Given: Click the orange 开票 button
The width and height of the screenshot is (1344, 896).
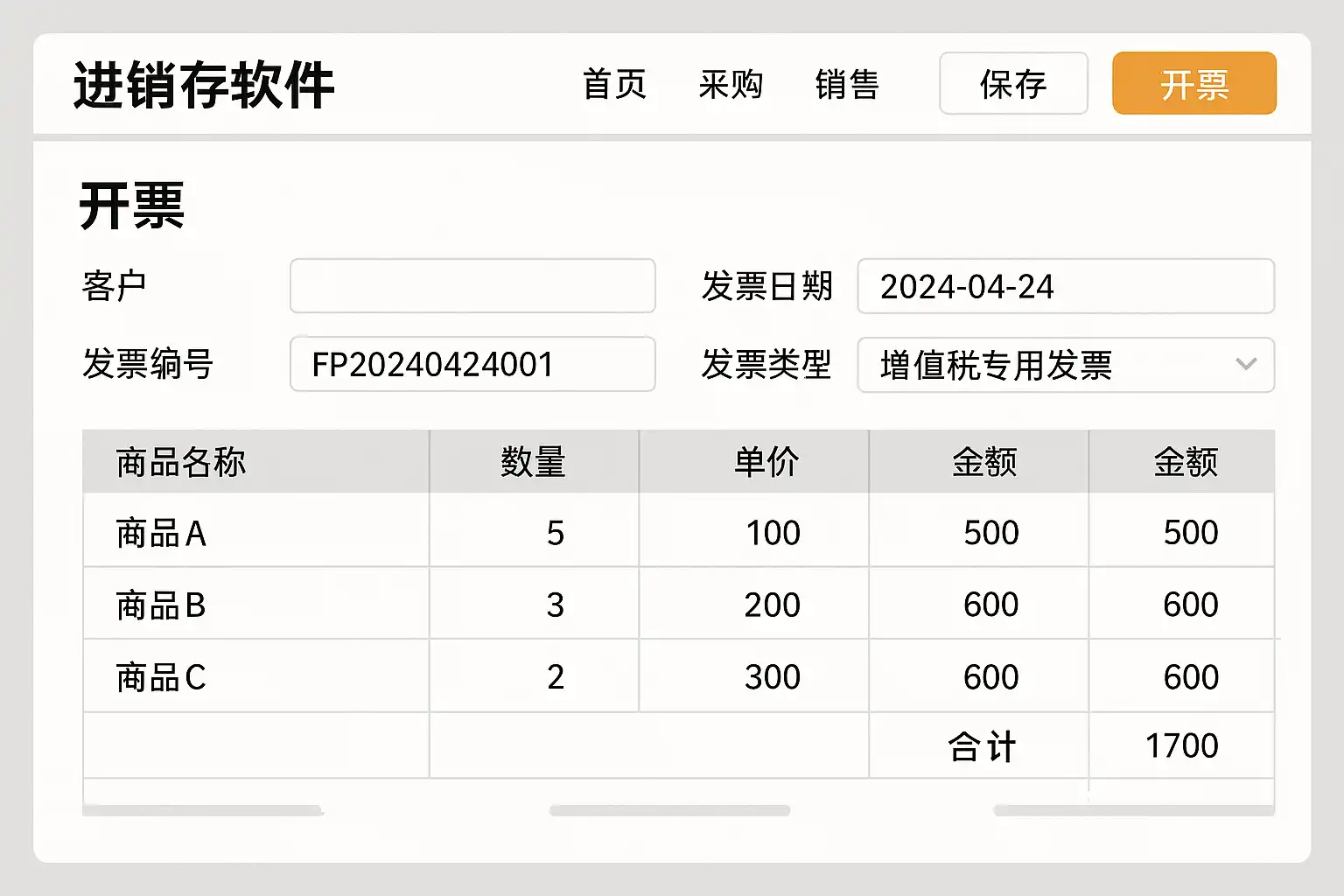Looking at the screenshot, I should pos(1193,84).
